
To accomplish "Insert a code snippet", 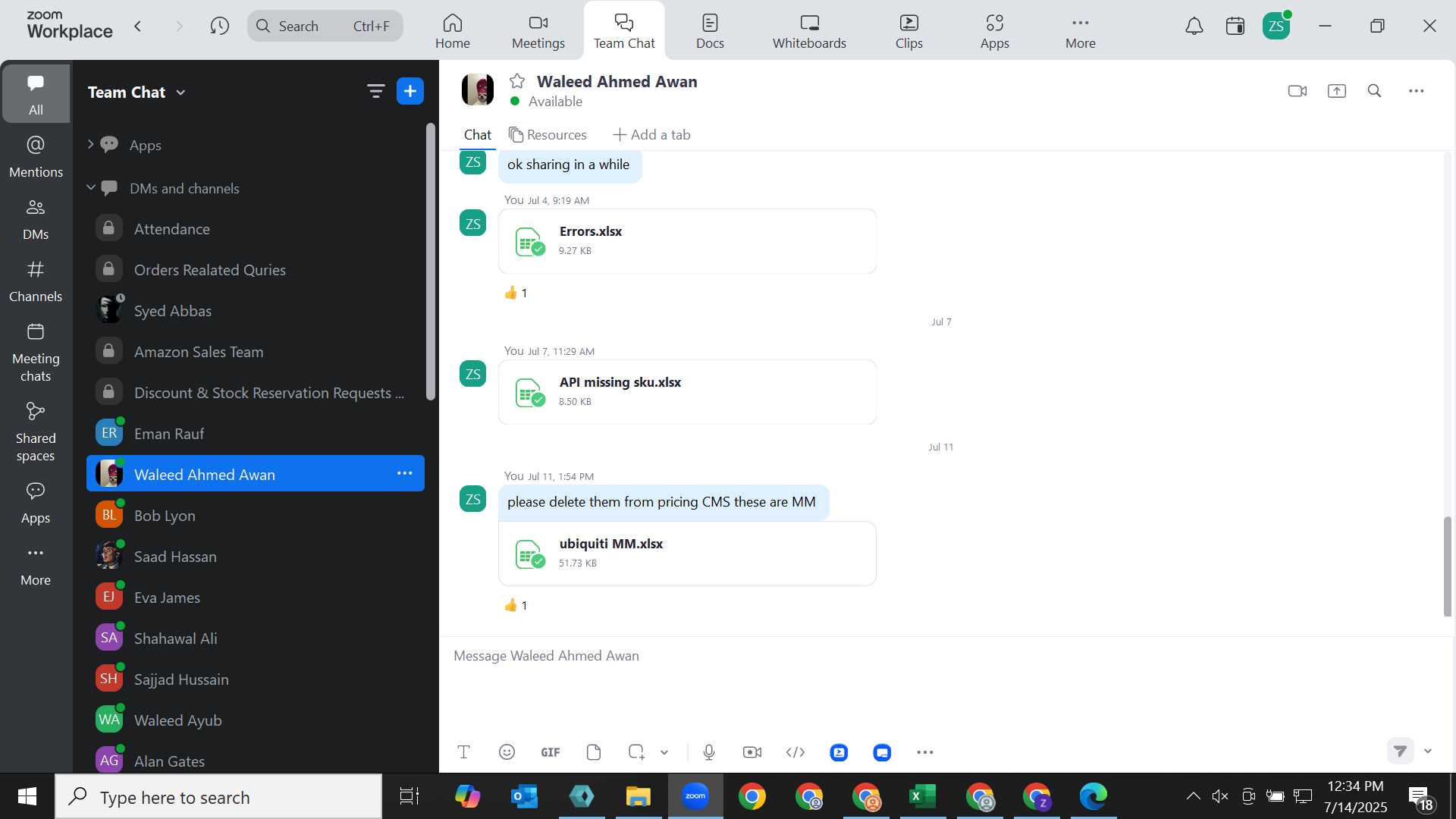I will point(795,752).
